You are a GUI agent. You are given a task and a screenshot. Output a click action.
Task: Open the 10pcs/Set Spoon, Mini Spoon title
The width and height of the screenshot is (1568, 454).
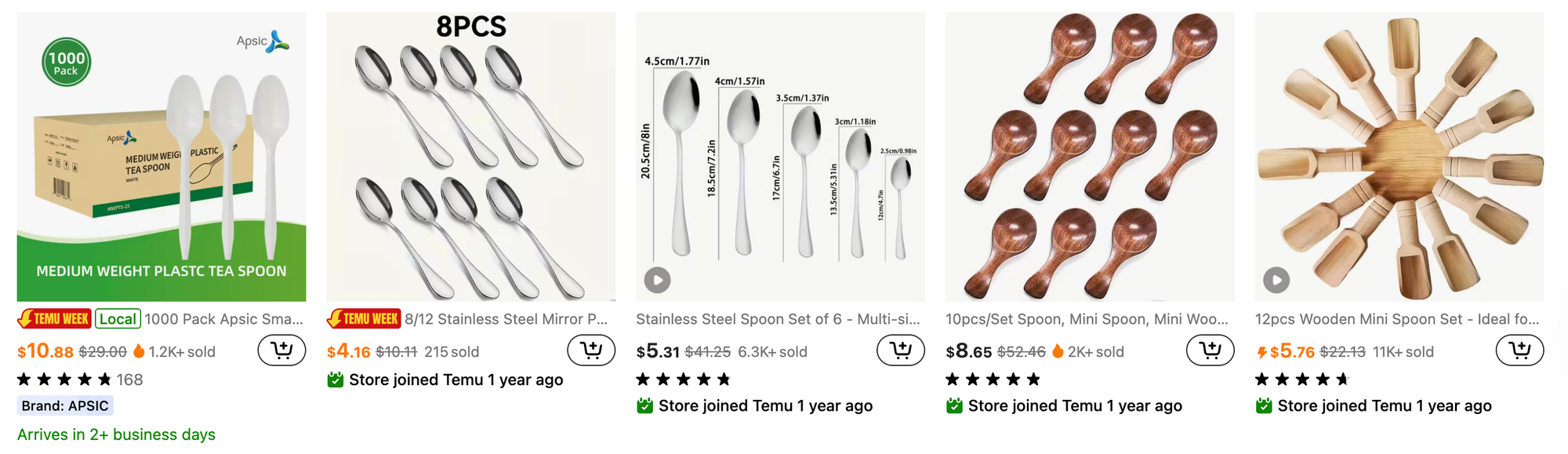[x=1087, y=319]
